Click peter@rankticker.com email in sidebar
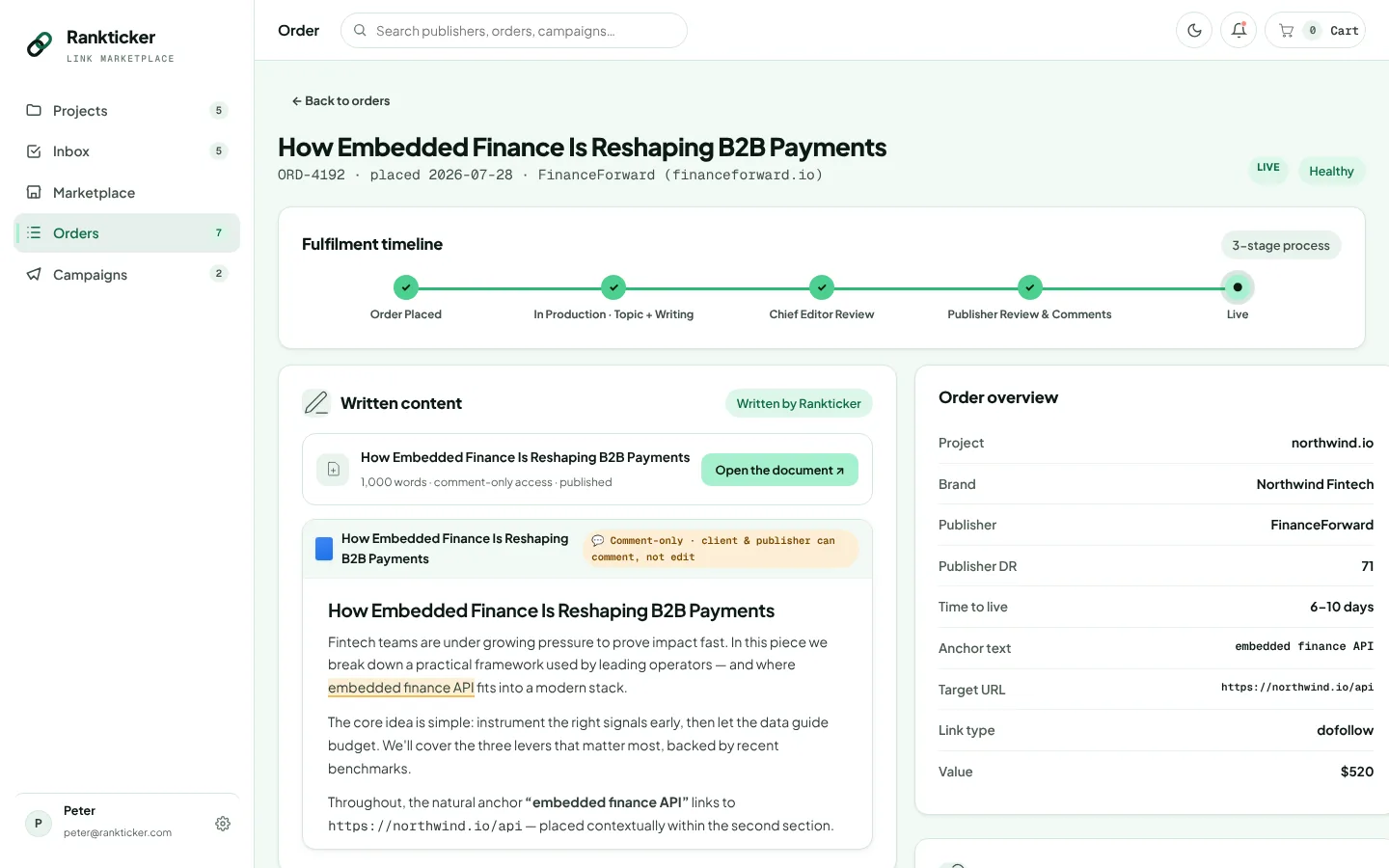This screenshot has height=868, width=1389. click(x=118, y=833)
